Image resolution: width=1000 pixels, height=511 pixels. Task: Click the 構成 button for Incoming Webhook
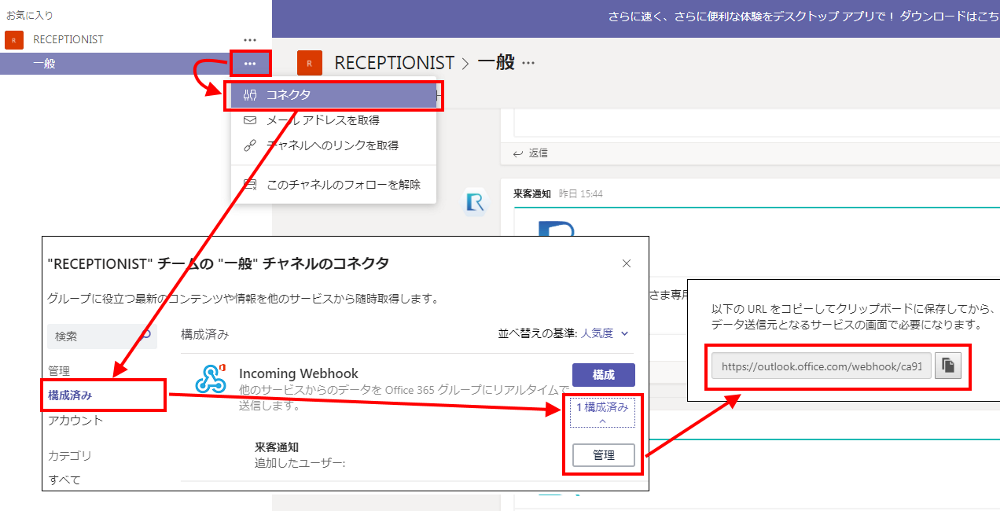coord(603,375)
